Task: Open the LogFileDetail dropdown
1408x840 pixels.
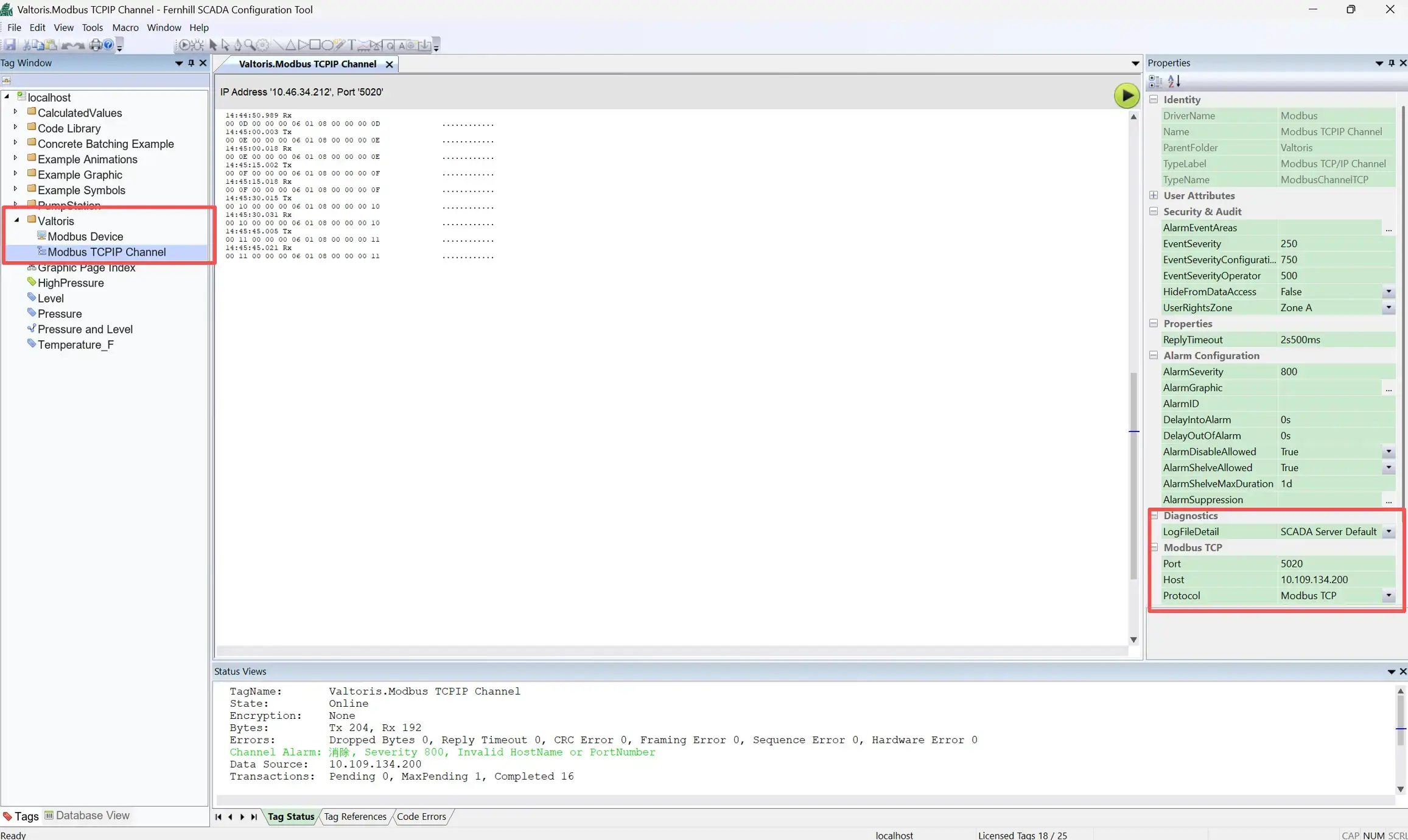Action: pos(1389,531)
